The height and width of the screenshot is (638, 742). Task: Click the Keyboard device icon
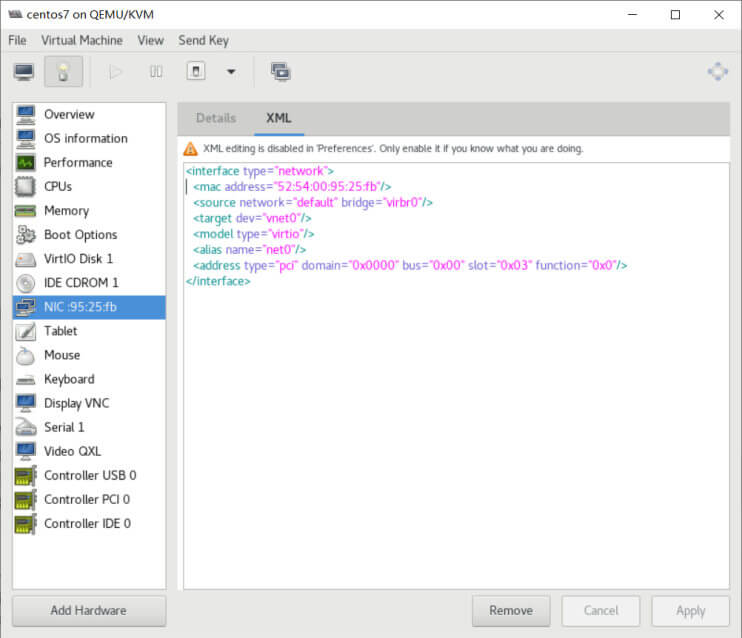[x=26, y=380]
